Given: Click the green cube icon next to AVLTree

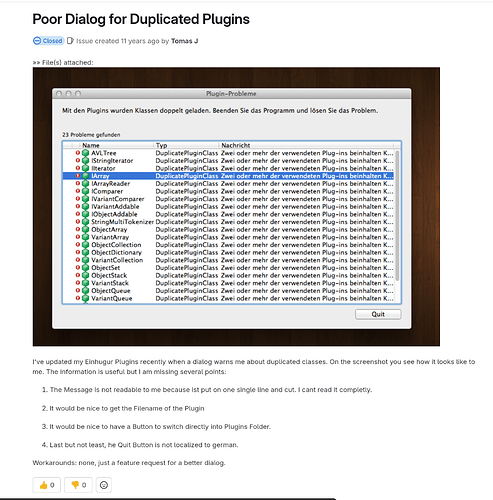Looking at the screenshot, I should point(86,153).
